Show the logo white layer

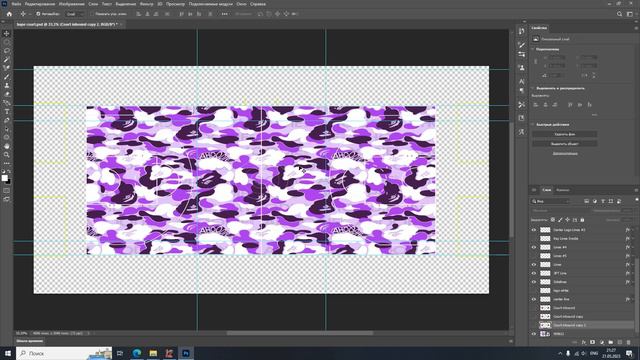tap(534, 291)
